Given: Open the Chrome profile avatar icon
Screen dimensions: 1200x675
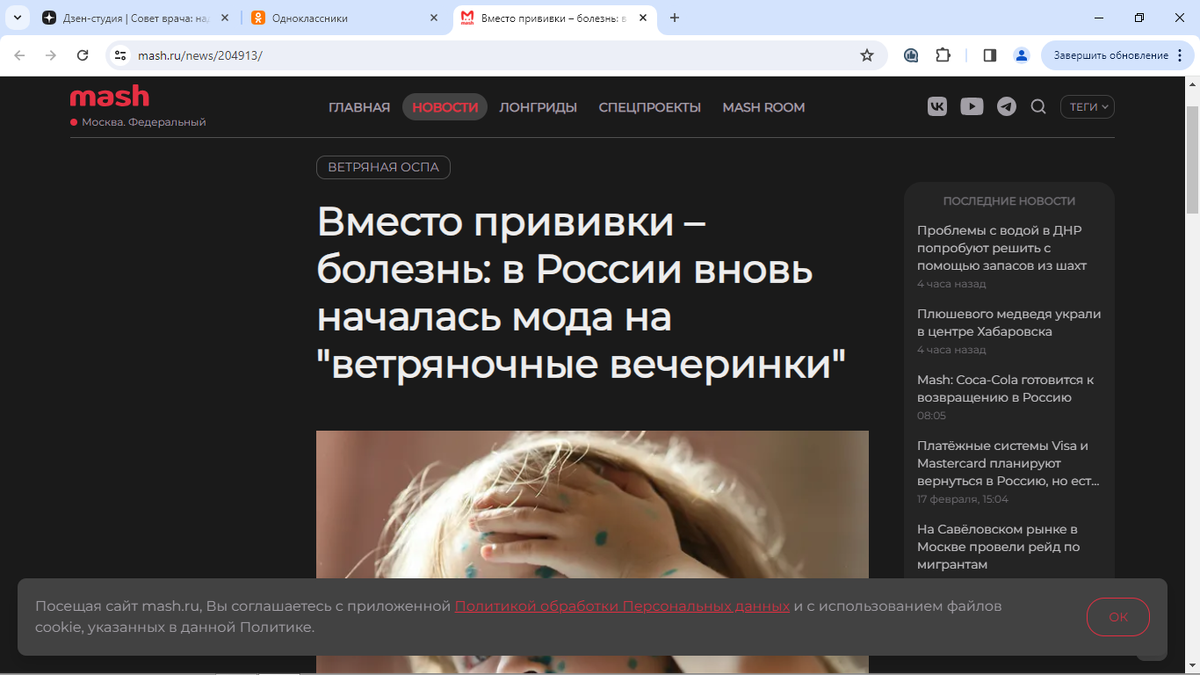Looking at the screenshot, I should point(1021,55).
